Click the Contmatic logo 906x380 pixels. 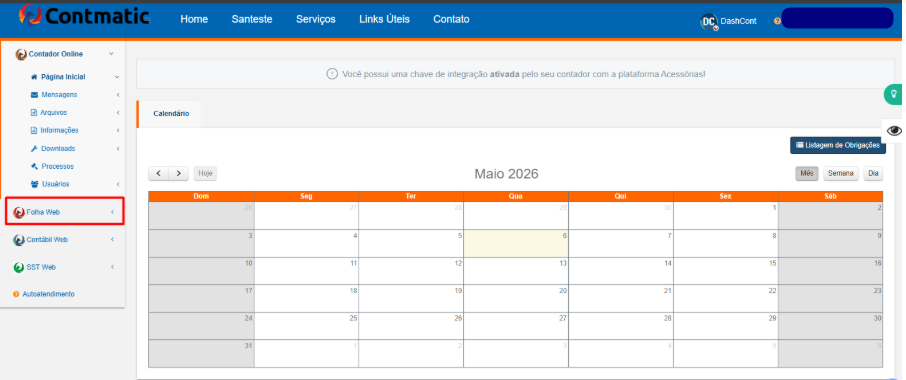pos(84,16)
